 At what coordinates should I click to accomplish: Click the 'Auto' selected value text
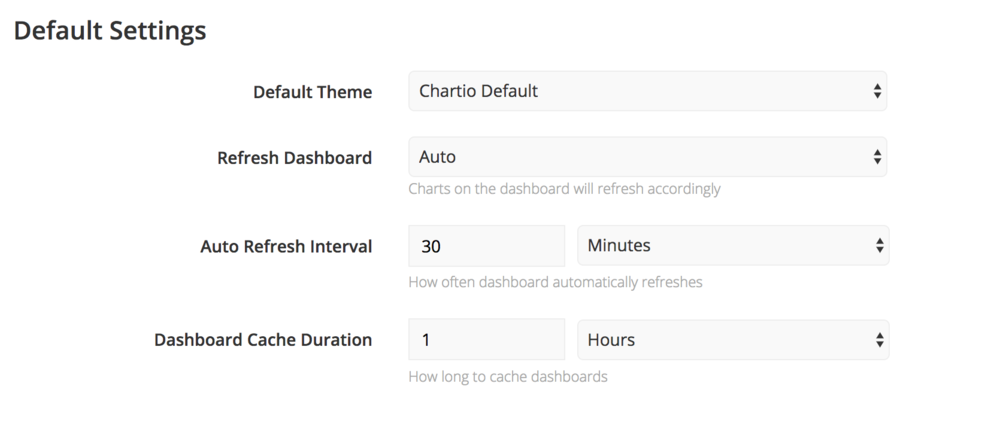(438, 157)
